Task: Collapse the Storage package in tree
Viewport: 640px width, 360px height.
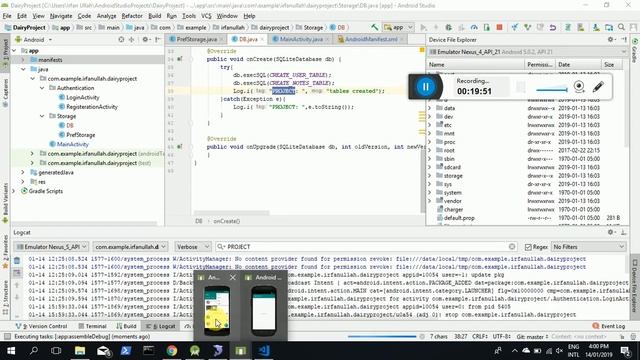Action: tap(42, 116)
